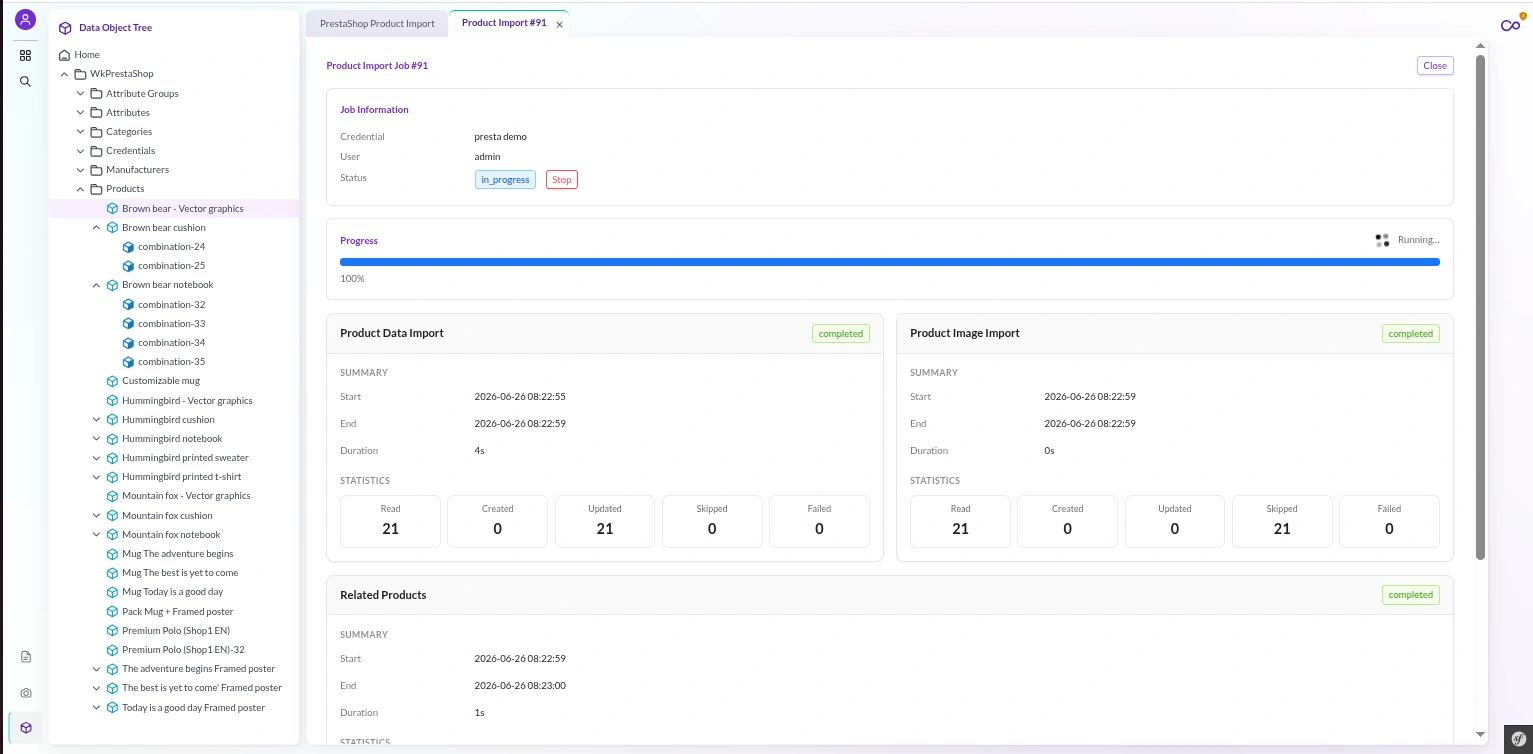
Task: Expand the Hummingbird cushion node
Action: [97, 420]
